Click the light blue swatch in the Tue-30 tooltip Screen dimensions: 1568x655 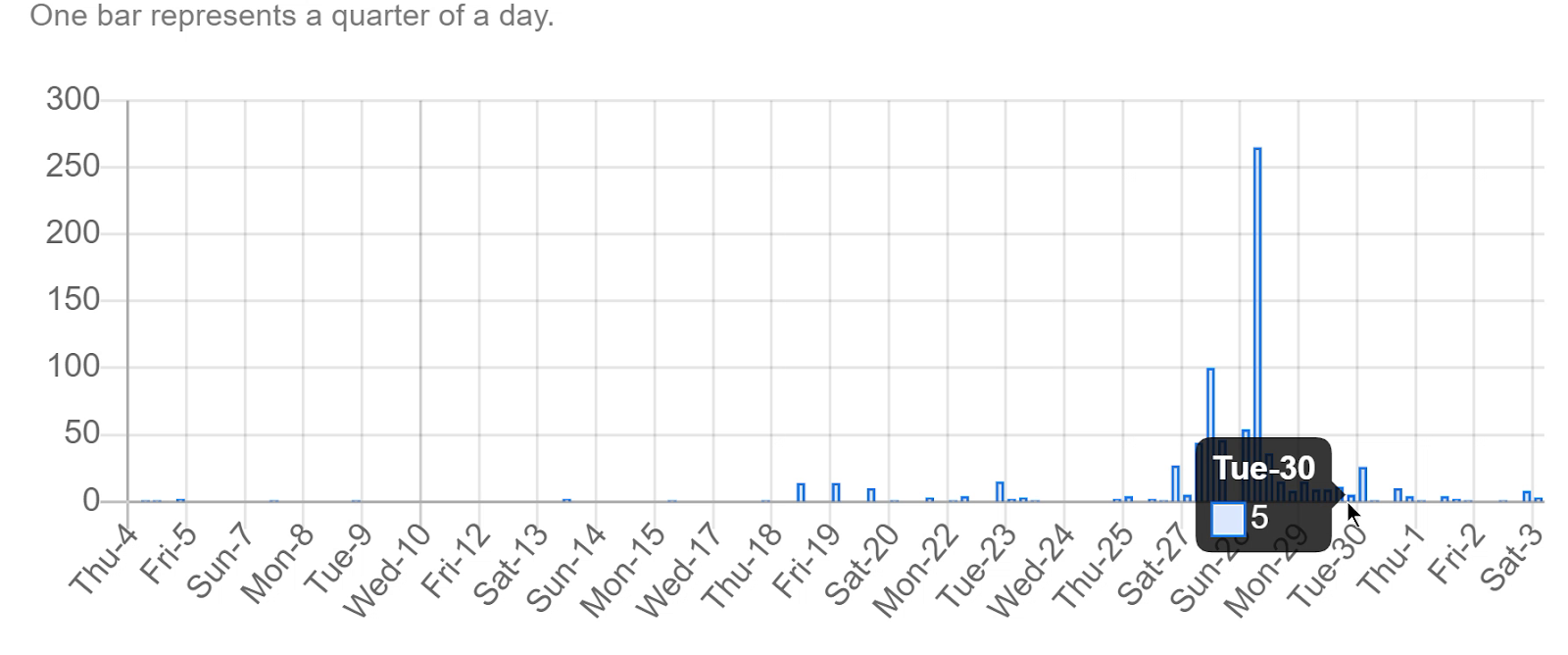tap(1227, 519)
